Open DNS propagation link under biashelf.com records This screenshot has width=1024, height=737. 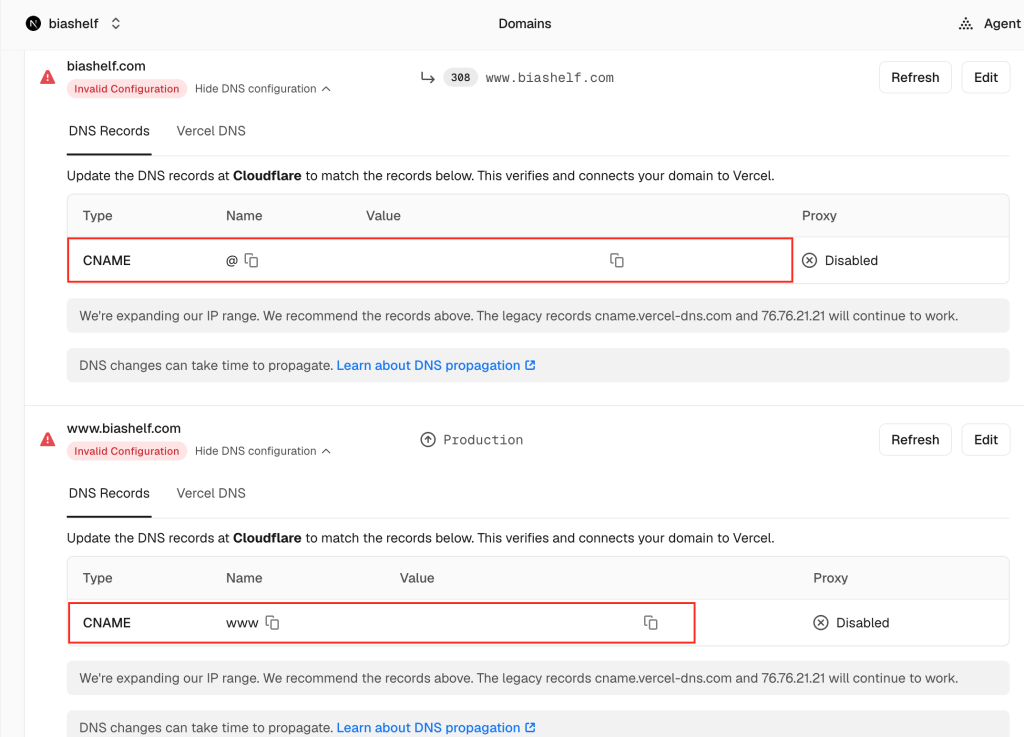tap(436, 366)
